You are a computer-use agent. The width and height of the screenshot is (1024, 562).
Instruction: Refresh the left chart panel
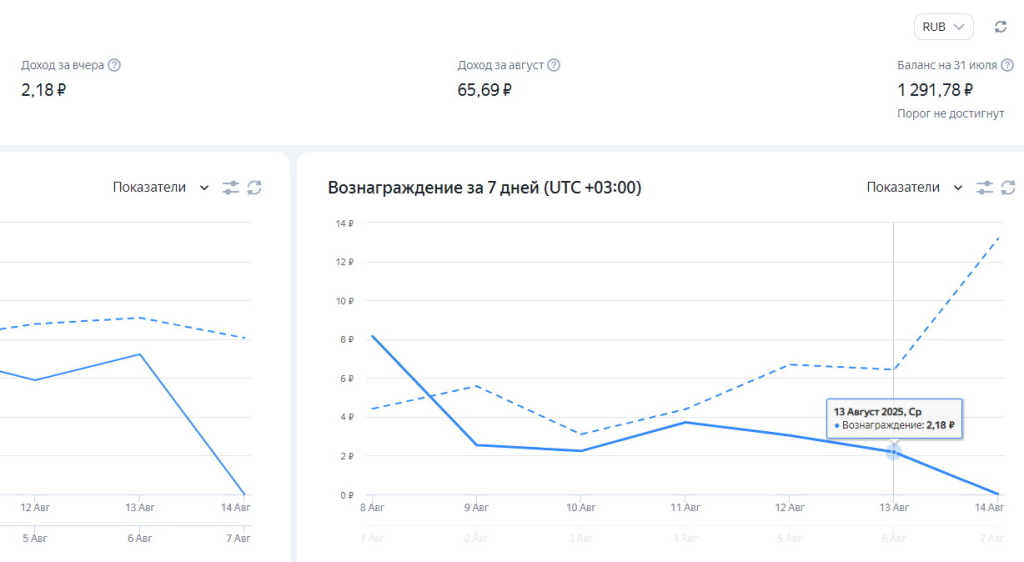tap(255, 188)
